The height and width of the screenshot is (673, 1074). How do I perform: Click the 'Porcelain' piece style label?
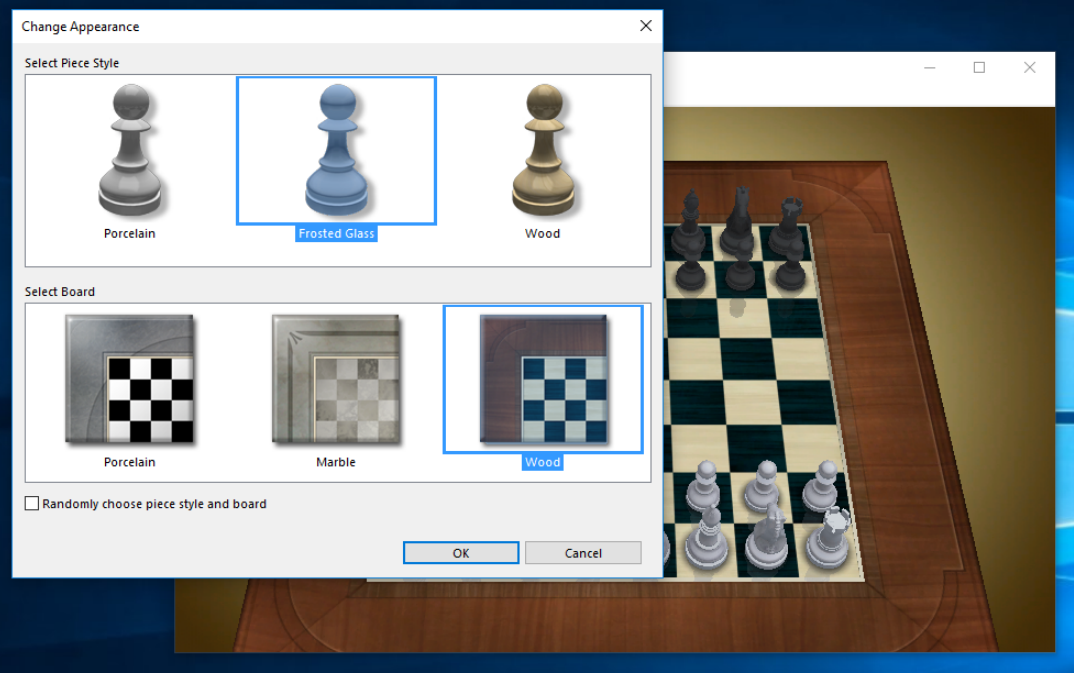coord(129,233)
